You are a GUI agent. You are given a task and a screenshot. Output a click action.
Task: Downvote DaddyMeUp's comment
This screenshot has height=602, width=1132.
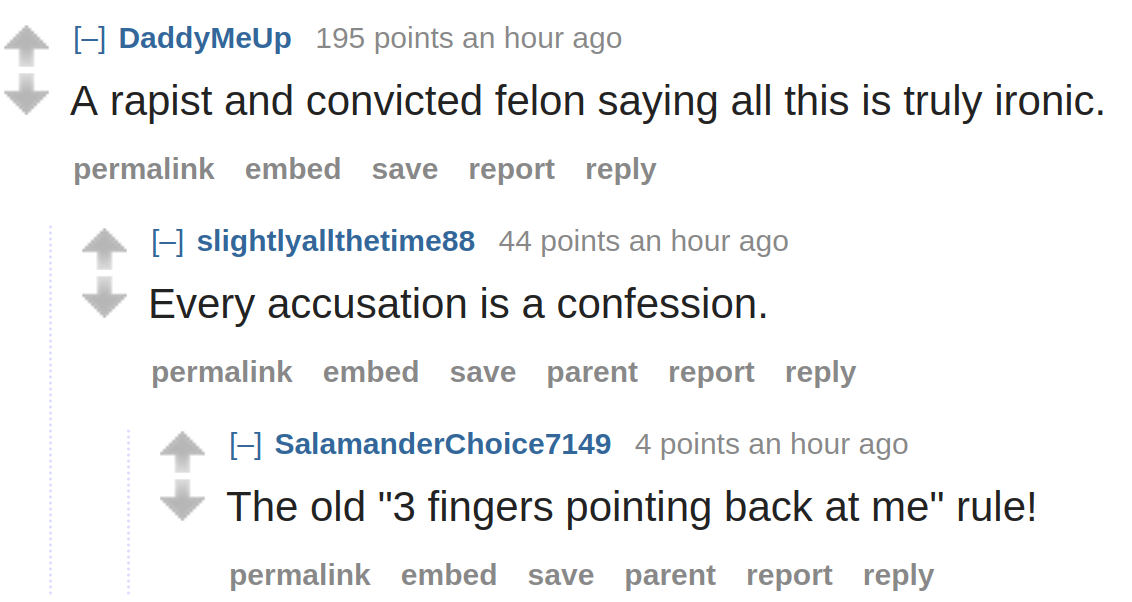[x=26, y=94]
